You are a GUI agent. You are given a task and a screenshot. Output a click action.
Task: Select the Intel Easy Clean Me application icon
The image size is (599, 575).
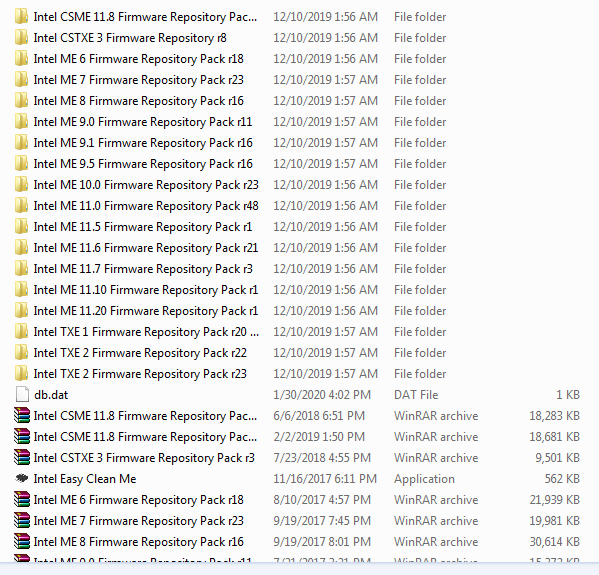22,478
